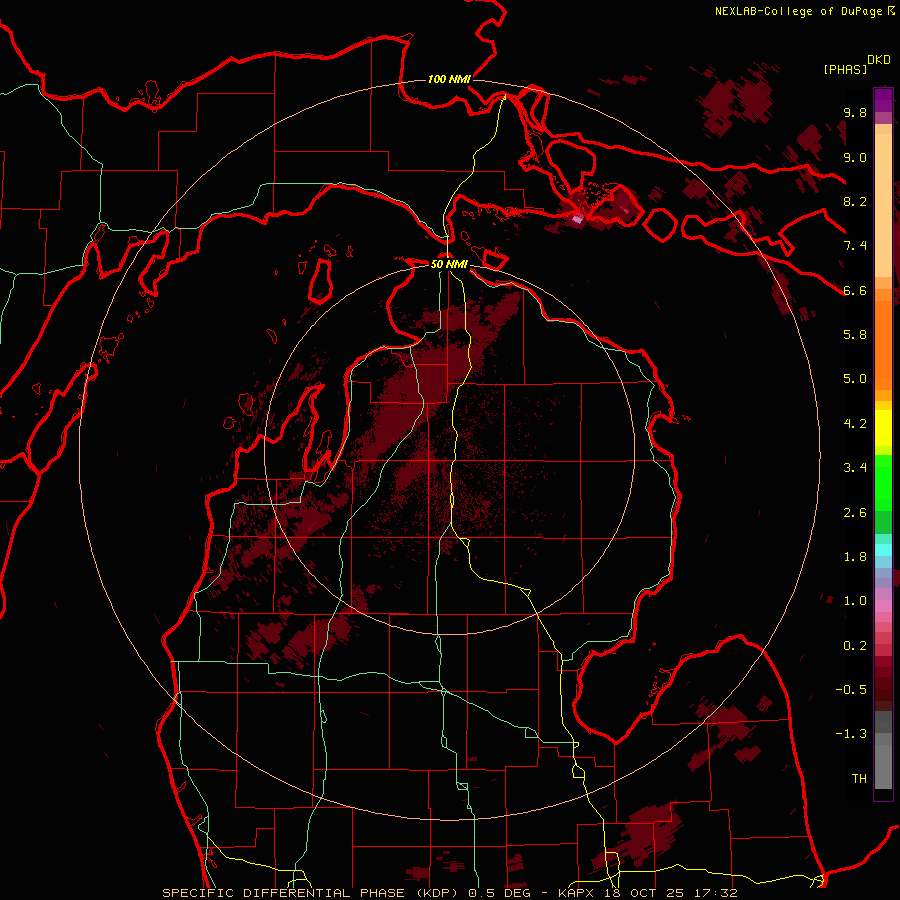Click the 100 NMI range ring label

(x=449, y=79)
